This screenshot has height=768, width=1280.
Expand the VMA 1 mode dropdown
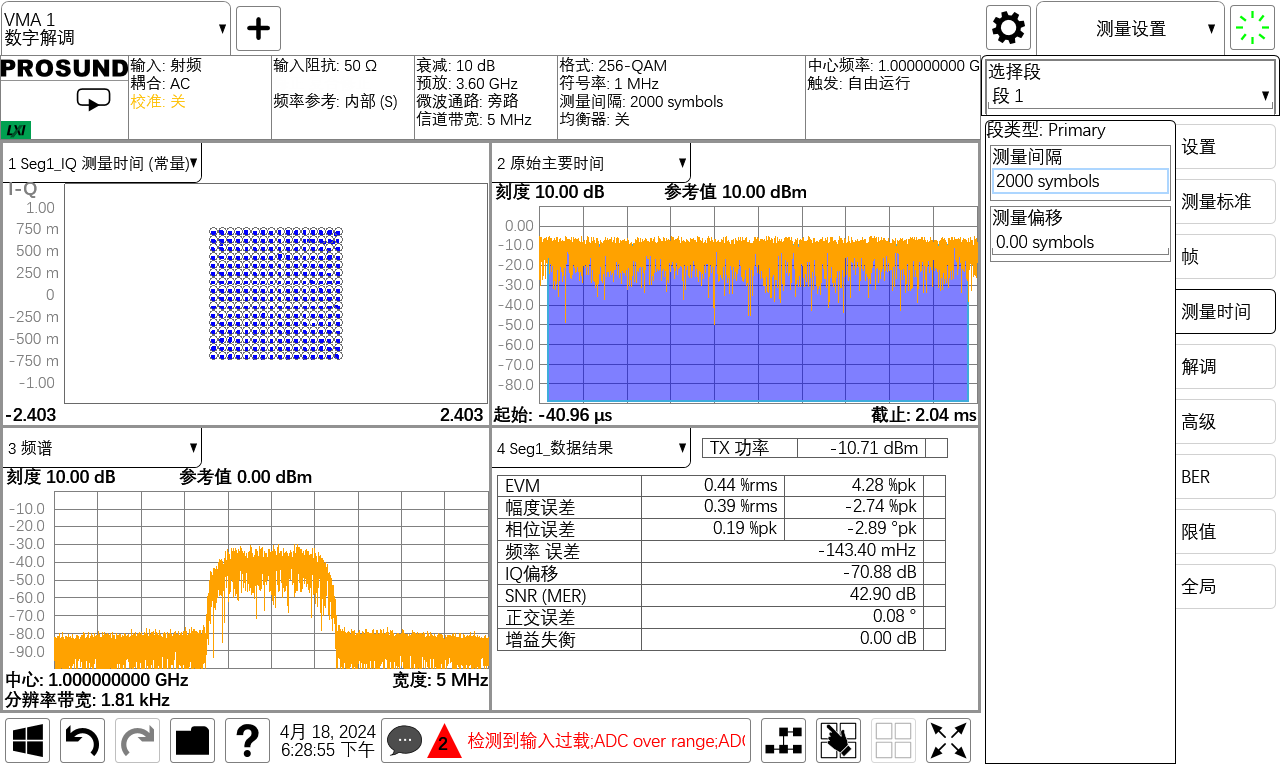tap(116, 28)
